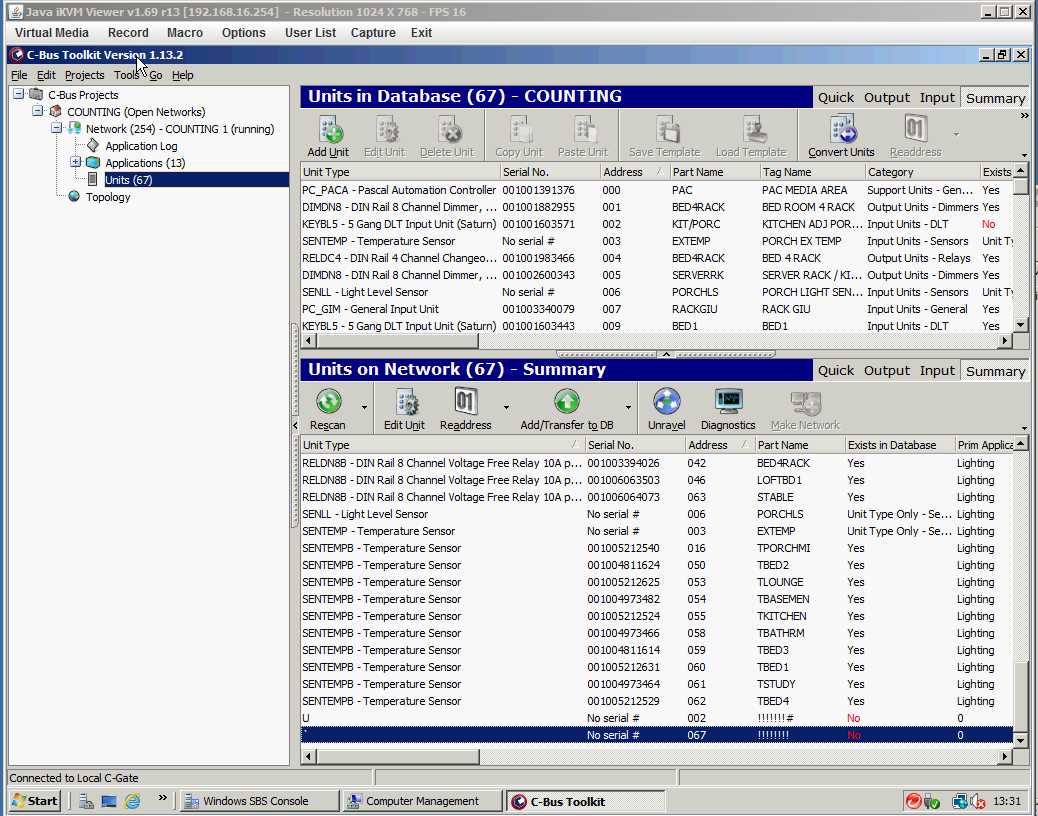Screen dimensions: 1038x816
Task: Open the Projects menu
Action: coord(85,75)
